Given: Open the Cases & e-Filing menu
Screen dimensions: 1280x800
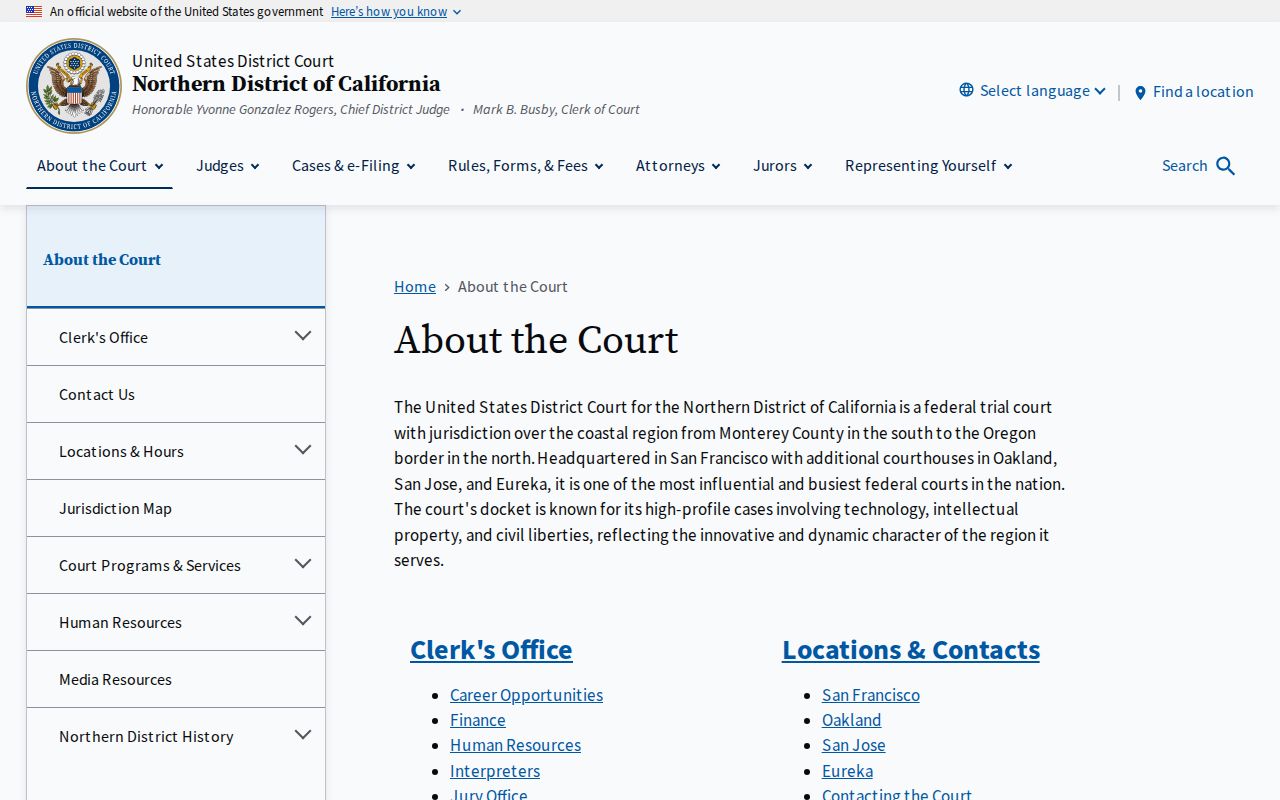Looking at the screenshot, I should click(x=353, y=166).
